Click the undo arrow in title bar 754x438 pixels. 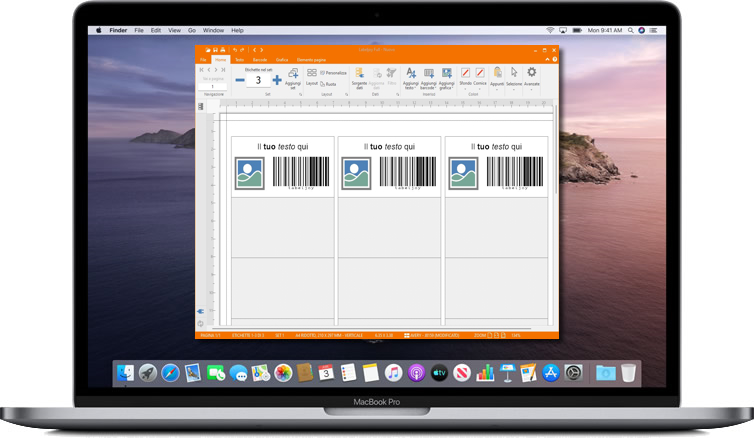pyautogui.click(x=235, y=50)
